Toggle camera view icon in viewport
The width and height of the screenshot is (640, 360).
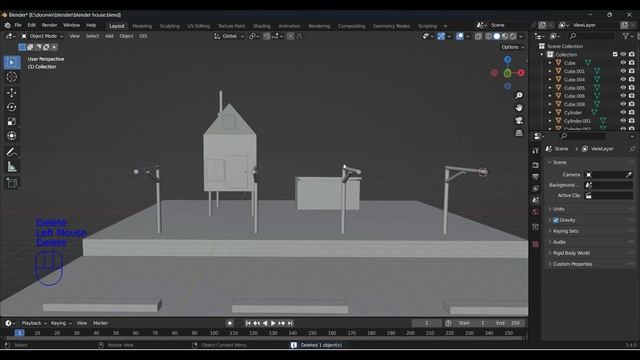519,120
